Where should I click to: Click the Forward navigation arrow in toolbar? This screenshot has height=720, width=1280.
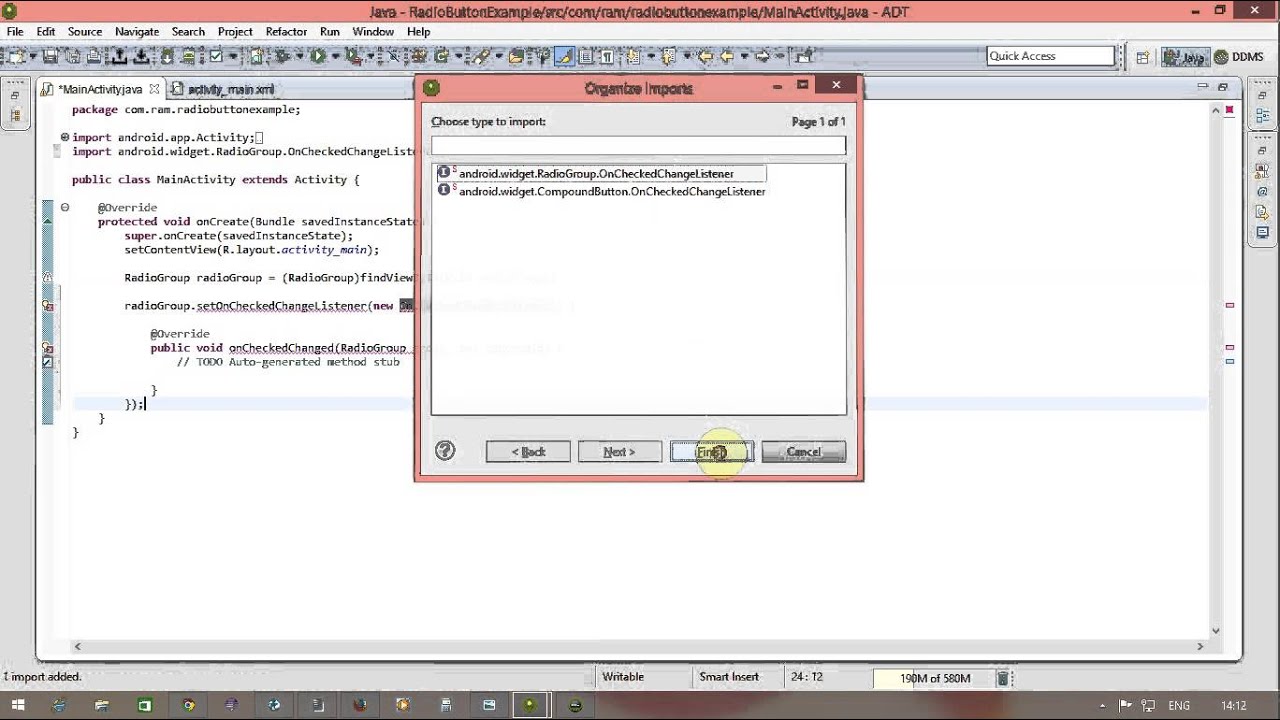click(x=762, y=57)
